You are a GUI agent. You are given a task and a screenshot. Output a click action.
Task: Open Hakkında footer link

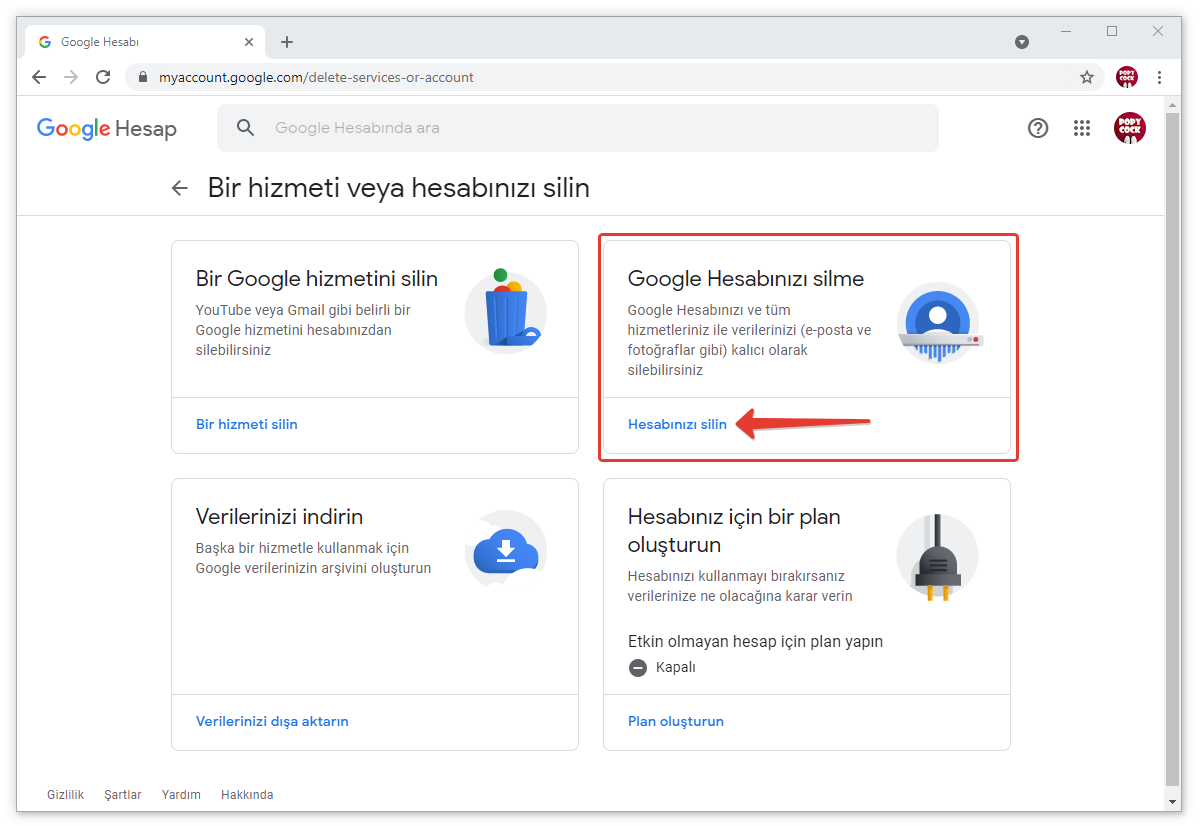coord(247,795)
